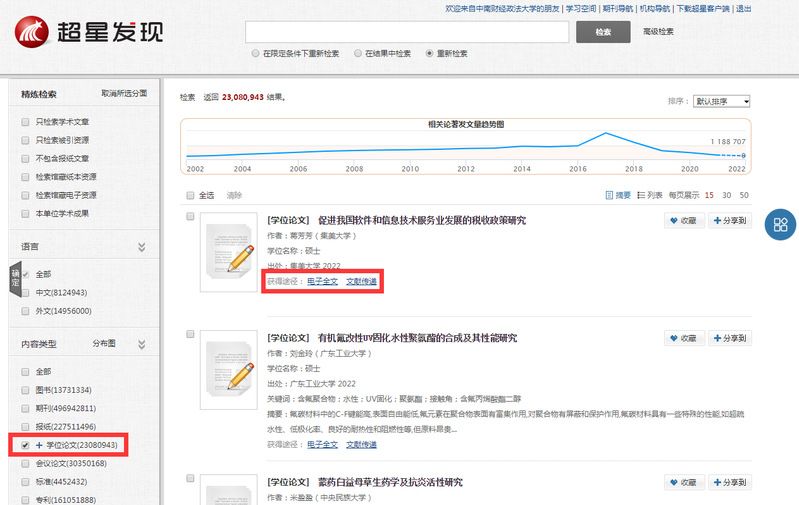Open 电子全文 link of first result
This screenshot has height=505, width=799.
[321, 282]
